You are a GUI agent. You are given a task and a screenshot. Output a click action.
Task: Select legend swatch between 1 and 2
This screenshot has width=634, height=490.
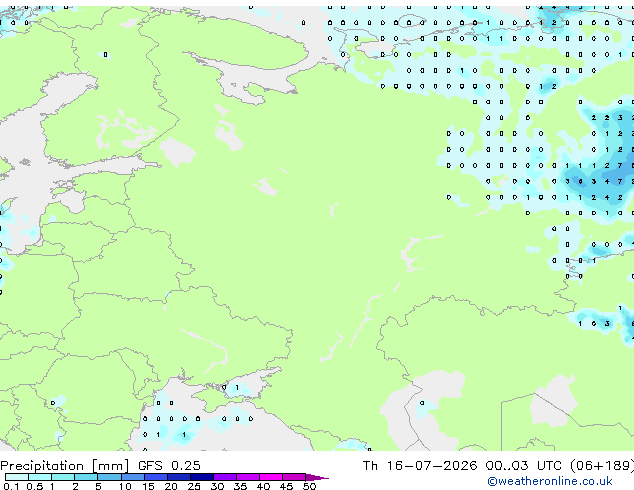pyautogui.click(x=63, y=477)
